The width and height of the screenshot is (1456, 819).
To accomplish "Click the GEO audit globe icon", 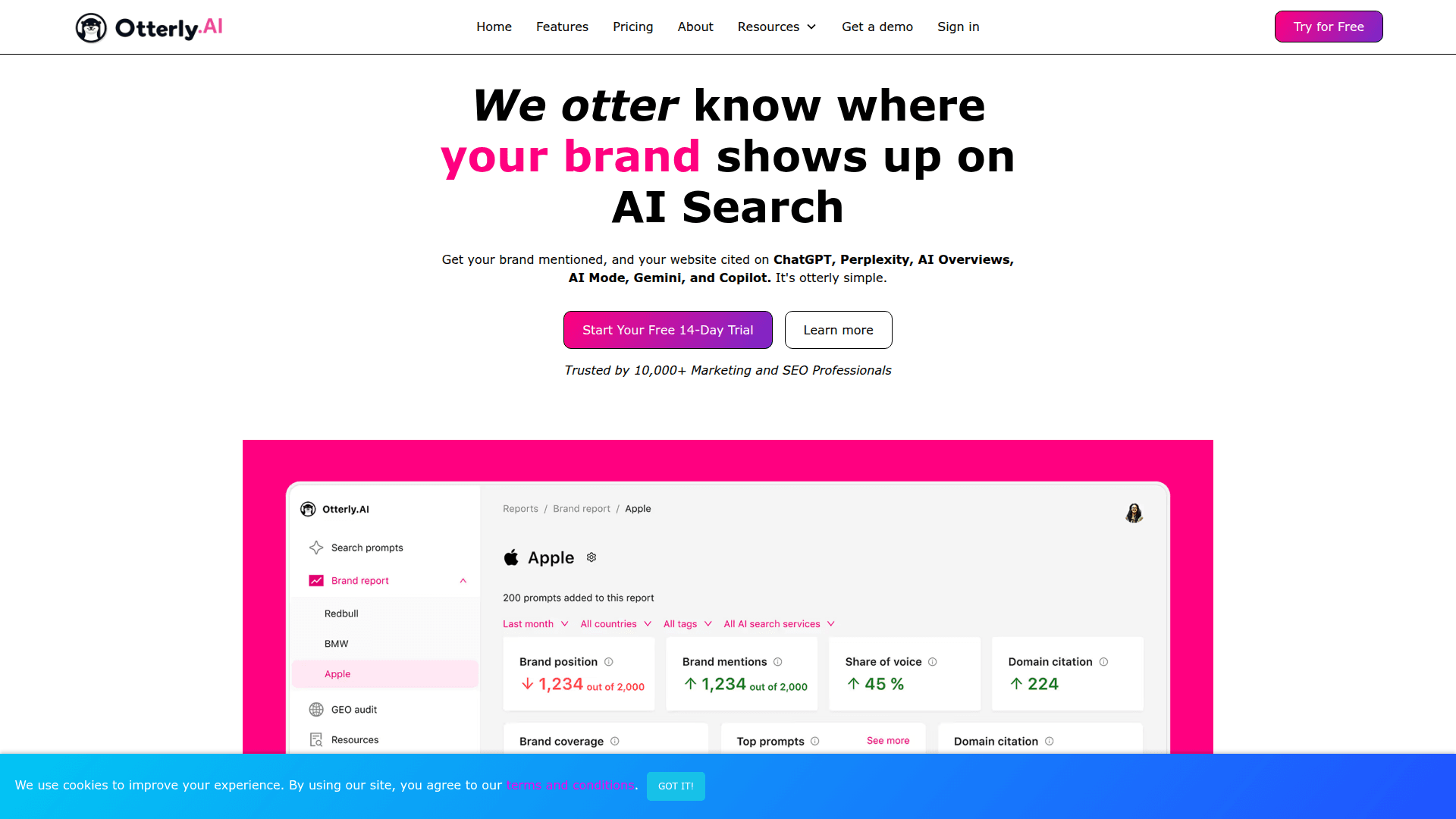I will coord(316,710).
